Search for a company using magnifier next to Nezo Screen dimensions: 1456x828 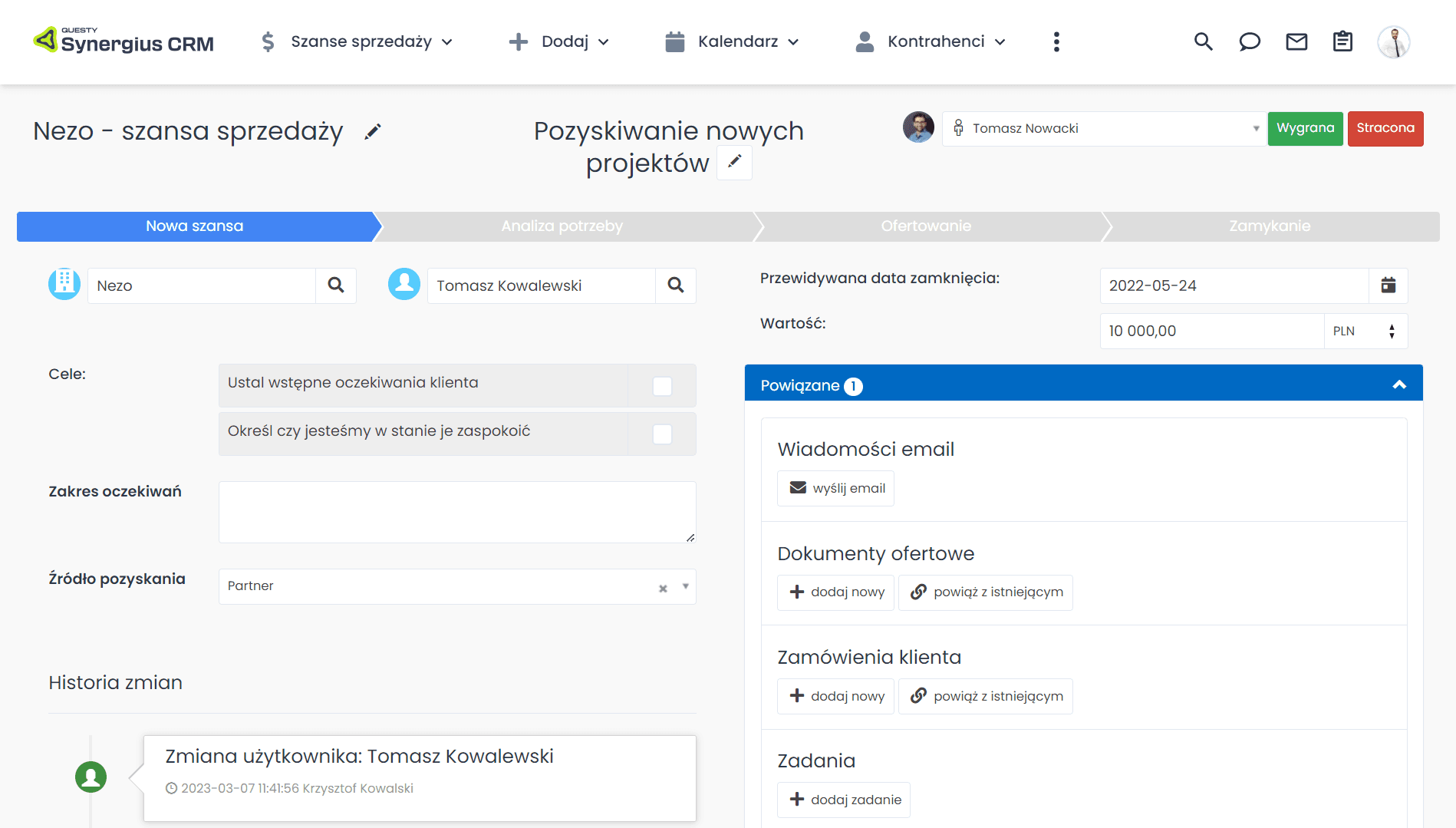(x=335, y=285)
